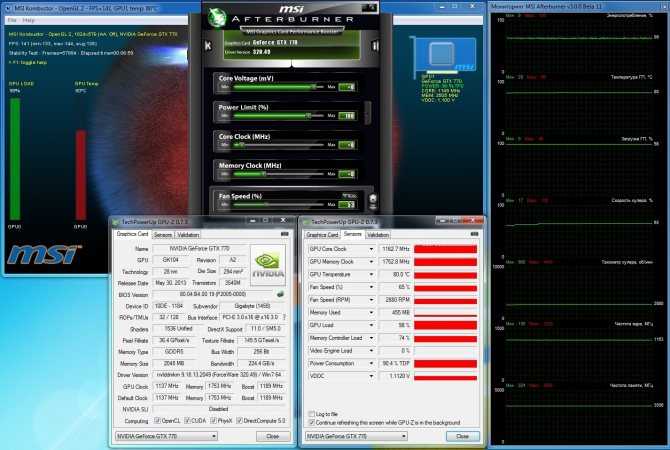Viewport: 670px width, 450px height.
Task: Adjust the Core Clock slider in Afterburner
Action: pyautogui.click(x=278, y=144)
